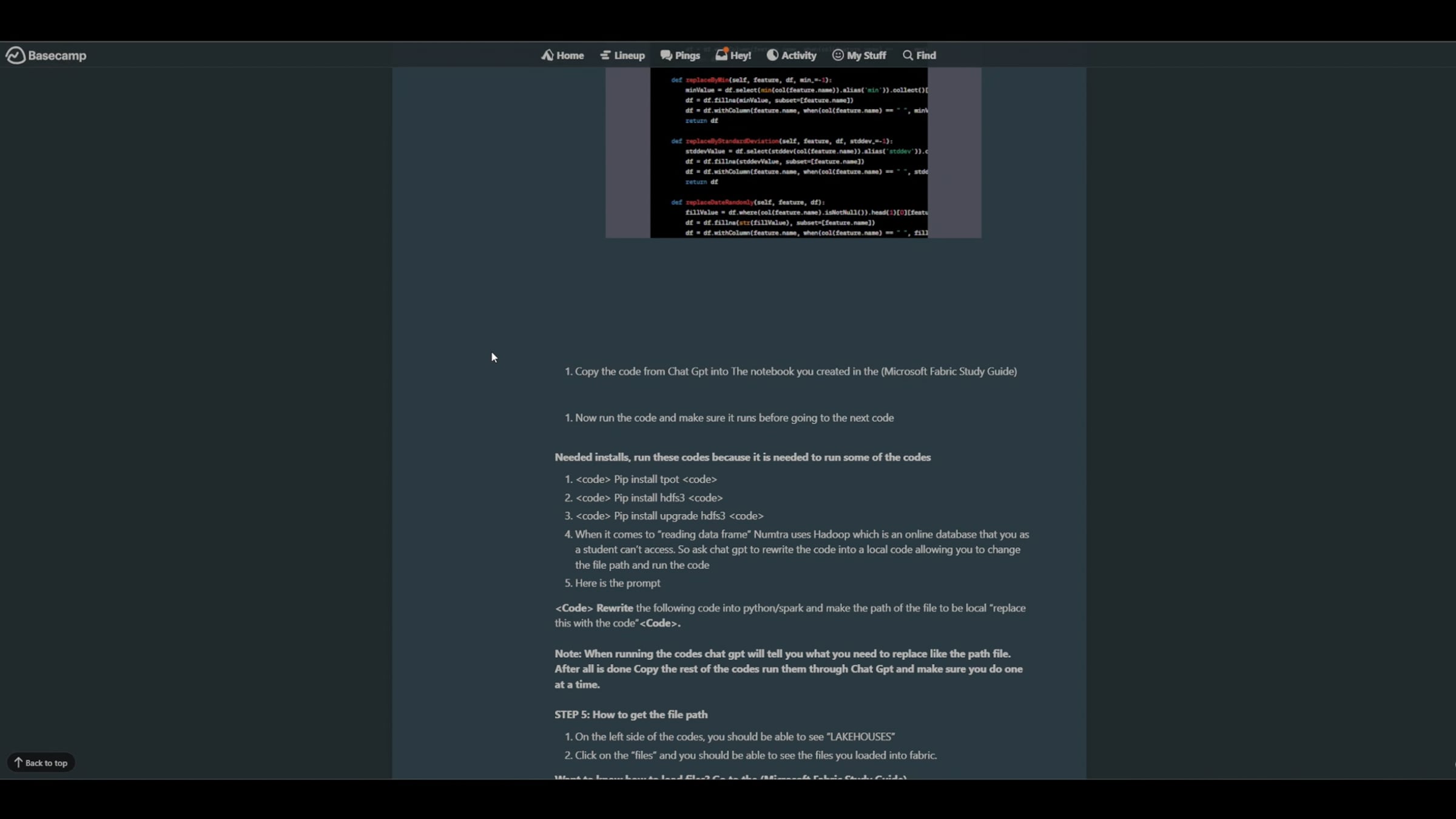Open the Lineup menu item
Viewport: 1456px width, 819px height.
click(622, 55)
